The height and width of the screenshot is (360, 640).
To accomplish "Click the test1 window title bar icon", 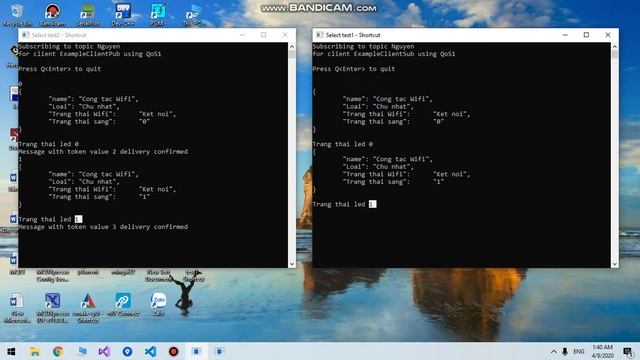I will (320, 35).
